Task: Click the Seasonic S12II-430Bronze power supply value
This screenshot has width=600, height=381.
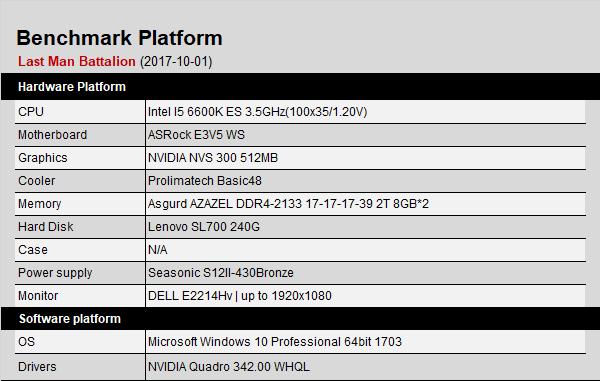Action: click(221, 272)
